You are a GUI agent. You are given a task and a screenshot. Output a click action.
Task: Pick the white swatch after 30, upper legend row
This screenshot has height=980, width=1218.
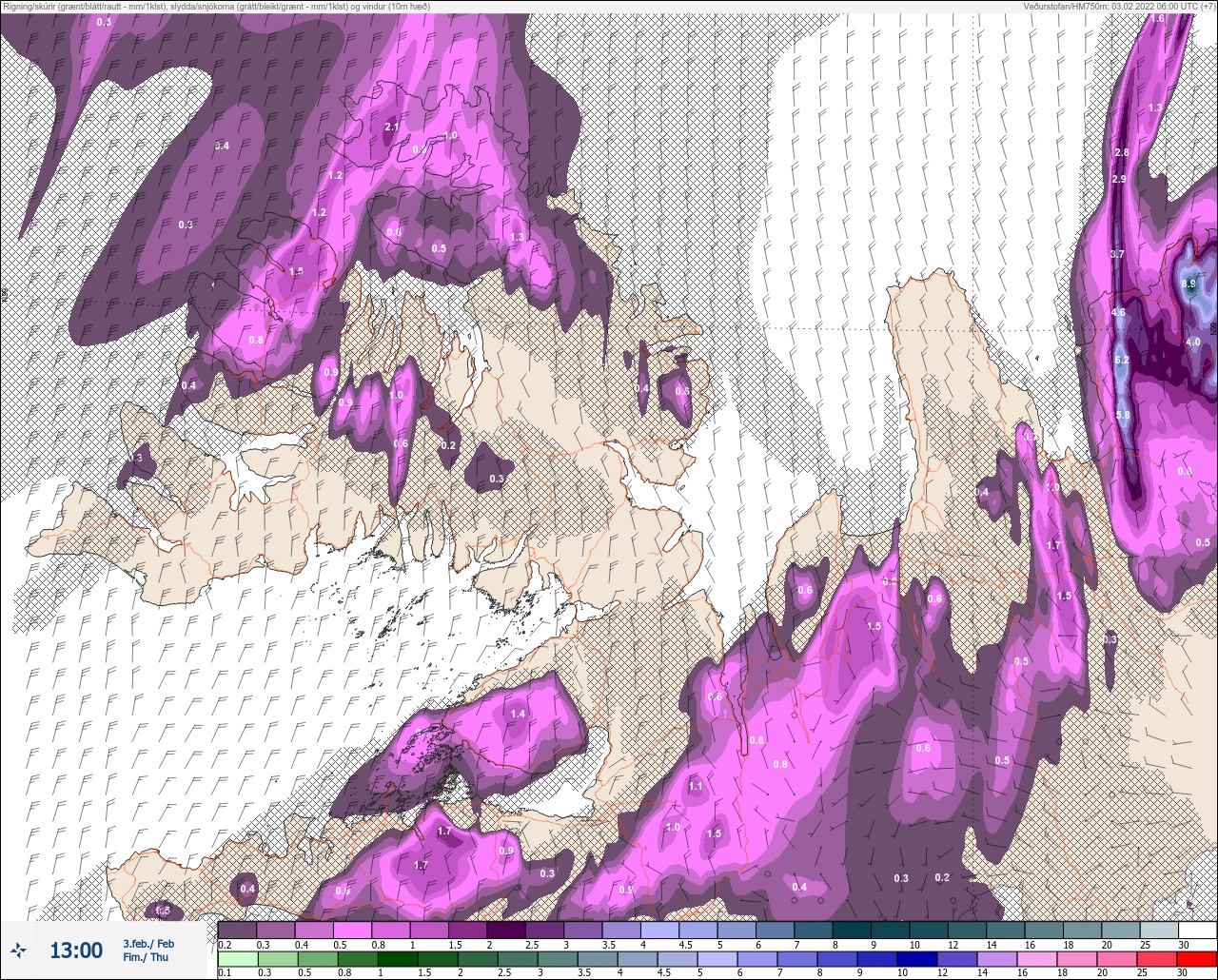[x=1197, y=930]
